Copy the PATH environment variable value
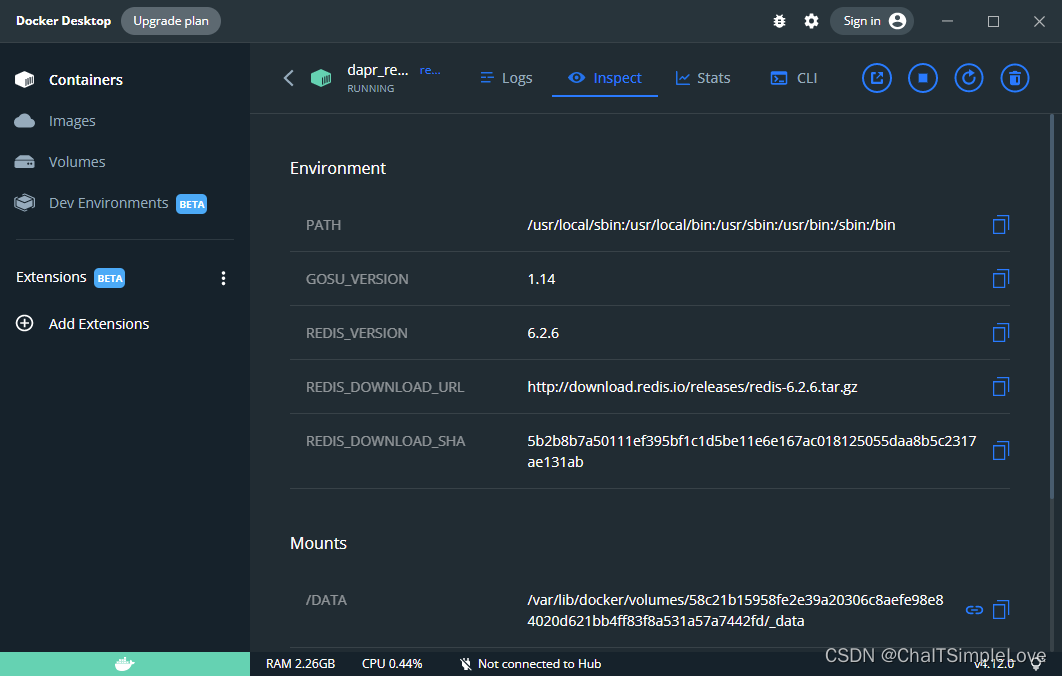This screenshot has width=1062, height=676. [x=1001, y=225]
